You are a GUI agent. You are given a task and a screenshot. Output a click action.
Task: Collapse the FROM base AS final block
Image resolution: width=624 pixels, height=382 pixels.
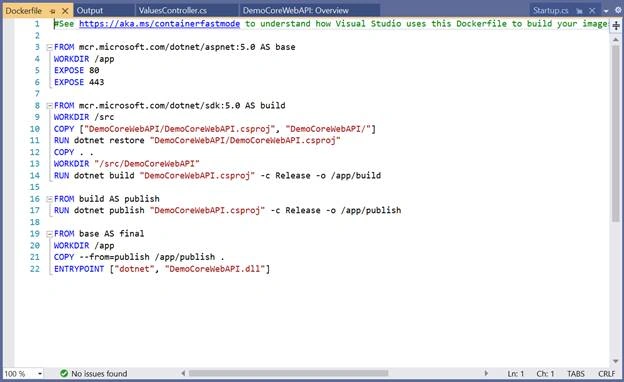[49, 234]
